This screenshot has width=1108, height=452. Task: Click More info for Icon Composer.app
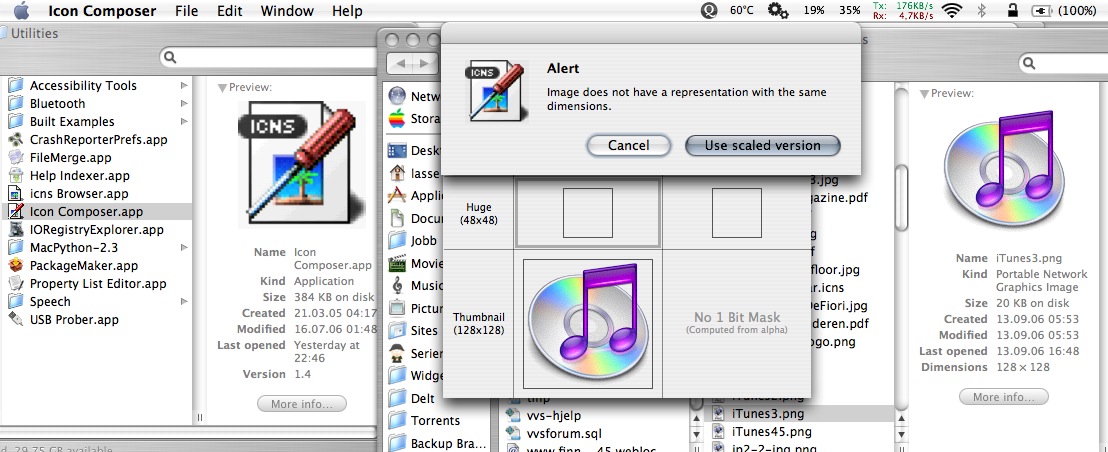click(302, 404)
